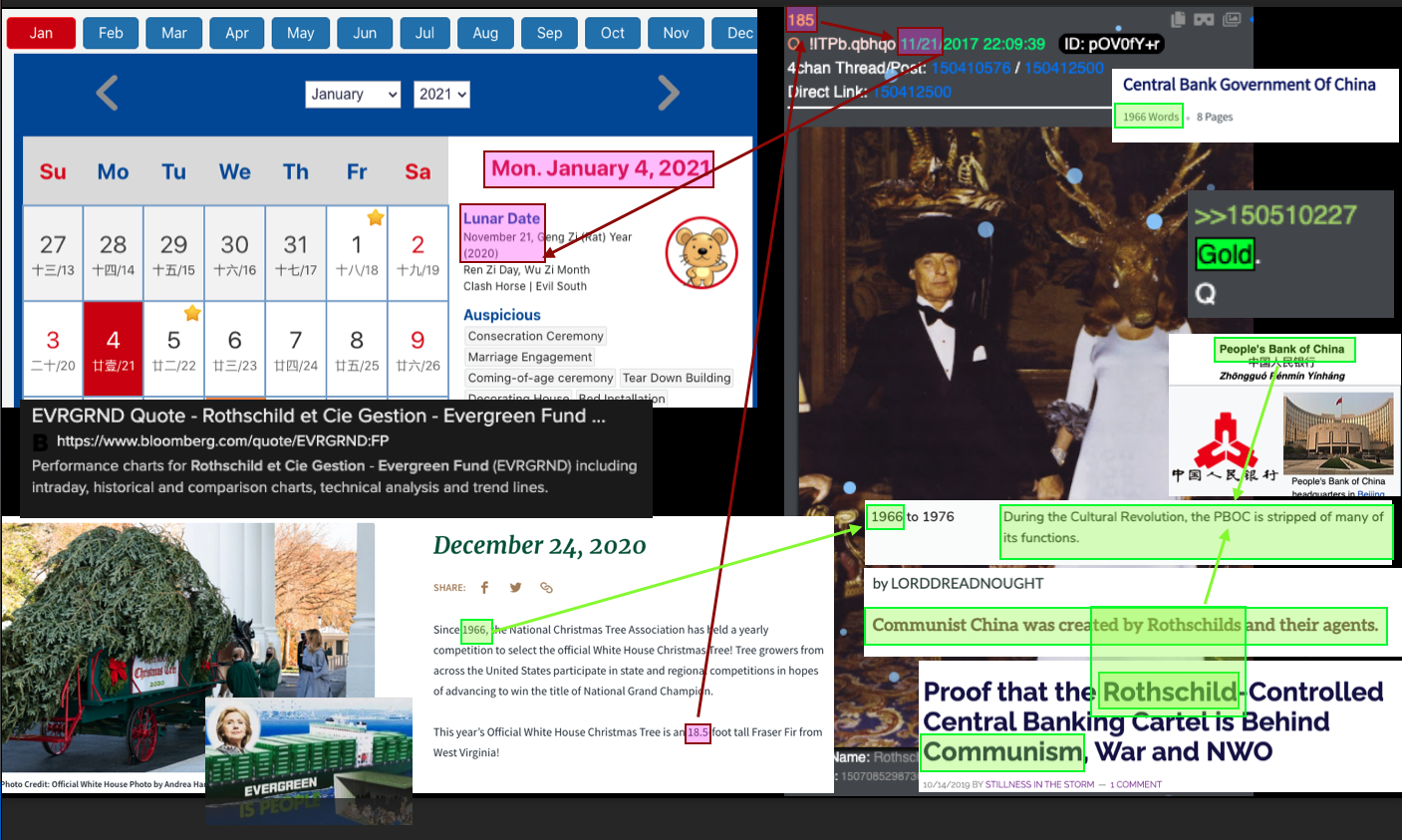Viewport: 1402px width, 840px height.
Task: Switch to the Oct tab
Action: click(x=613, y=33)
